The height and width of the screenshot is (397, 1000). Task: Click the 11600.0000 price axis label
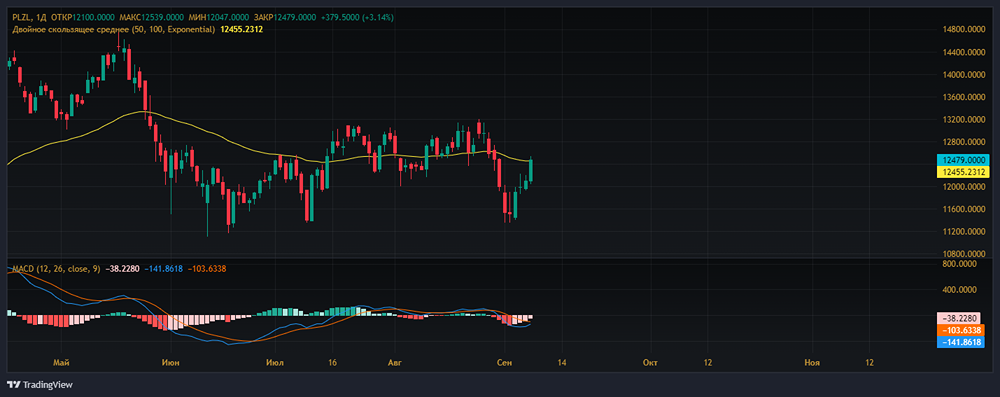(965, 209)
